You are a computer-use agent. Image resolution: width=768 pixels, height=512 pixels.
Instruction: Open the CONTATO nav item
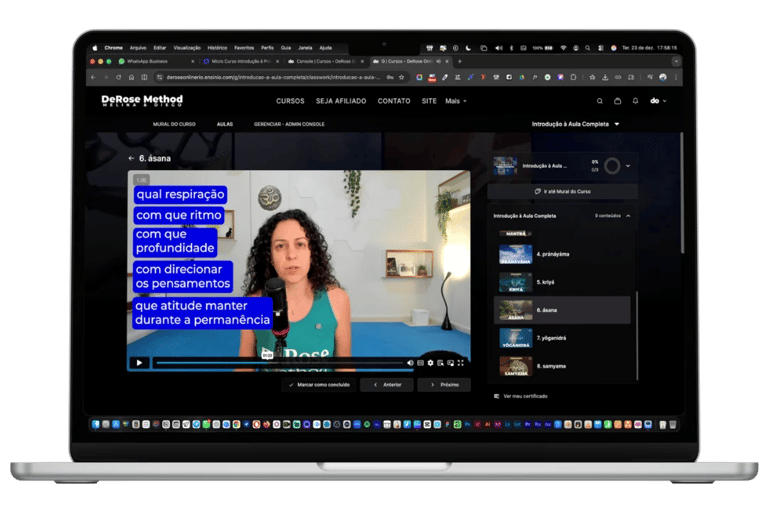394,101
